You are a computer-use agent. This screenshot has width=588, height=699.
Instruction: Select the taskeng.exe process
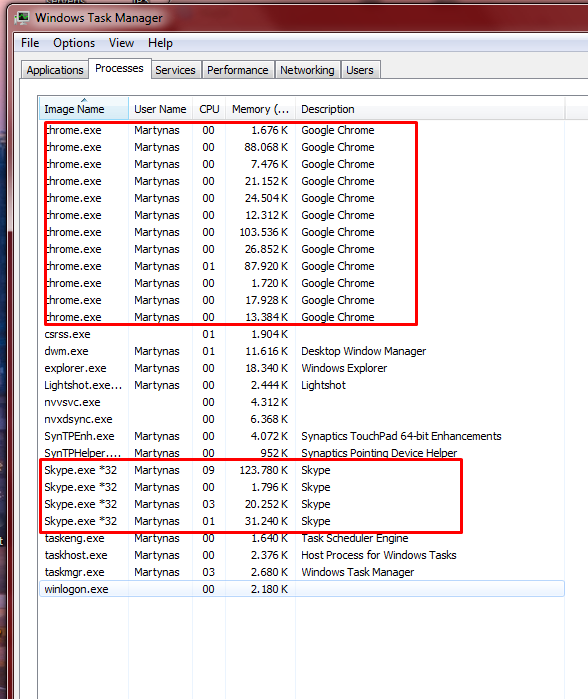coord(302,538)
